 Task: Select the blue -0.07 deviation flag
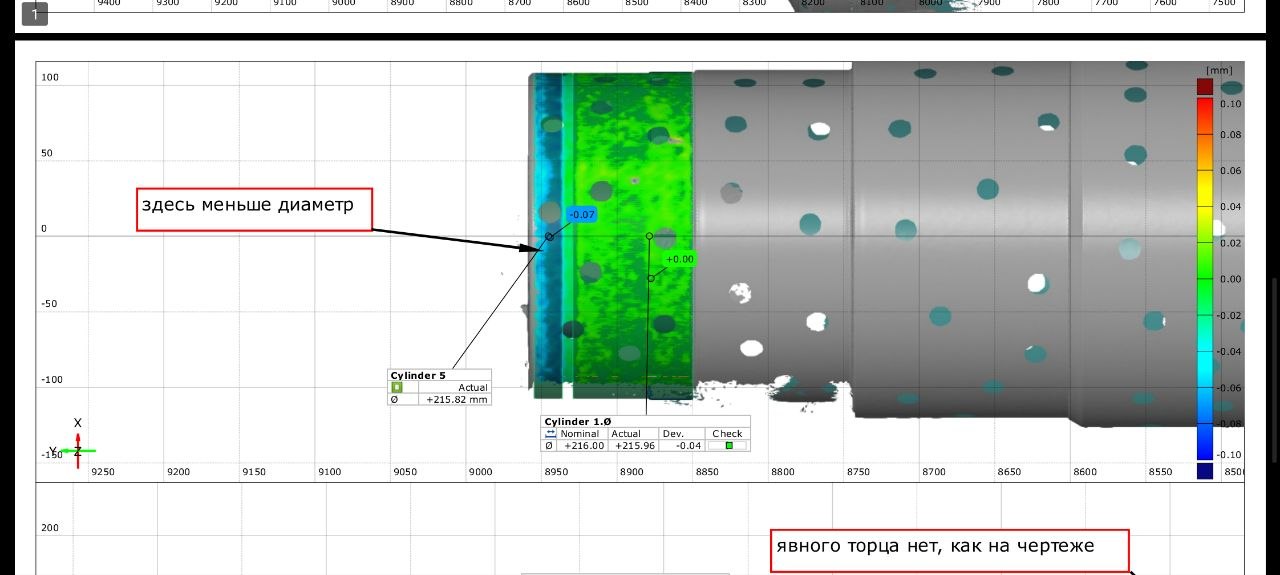point(581,214)
